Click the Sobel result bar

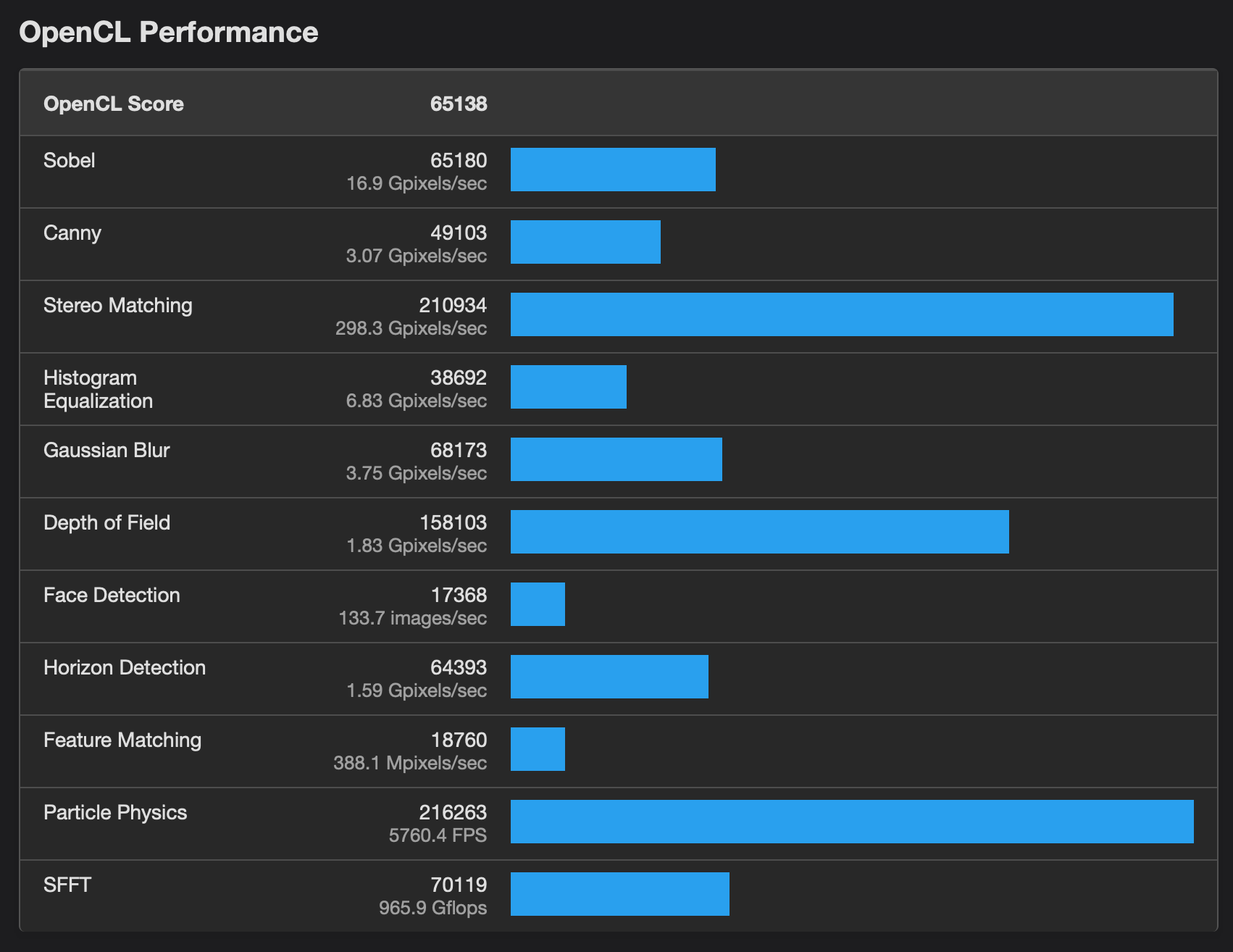[x=613, y=170]
